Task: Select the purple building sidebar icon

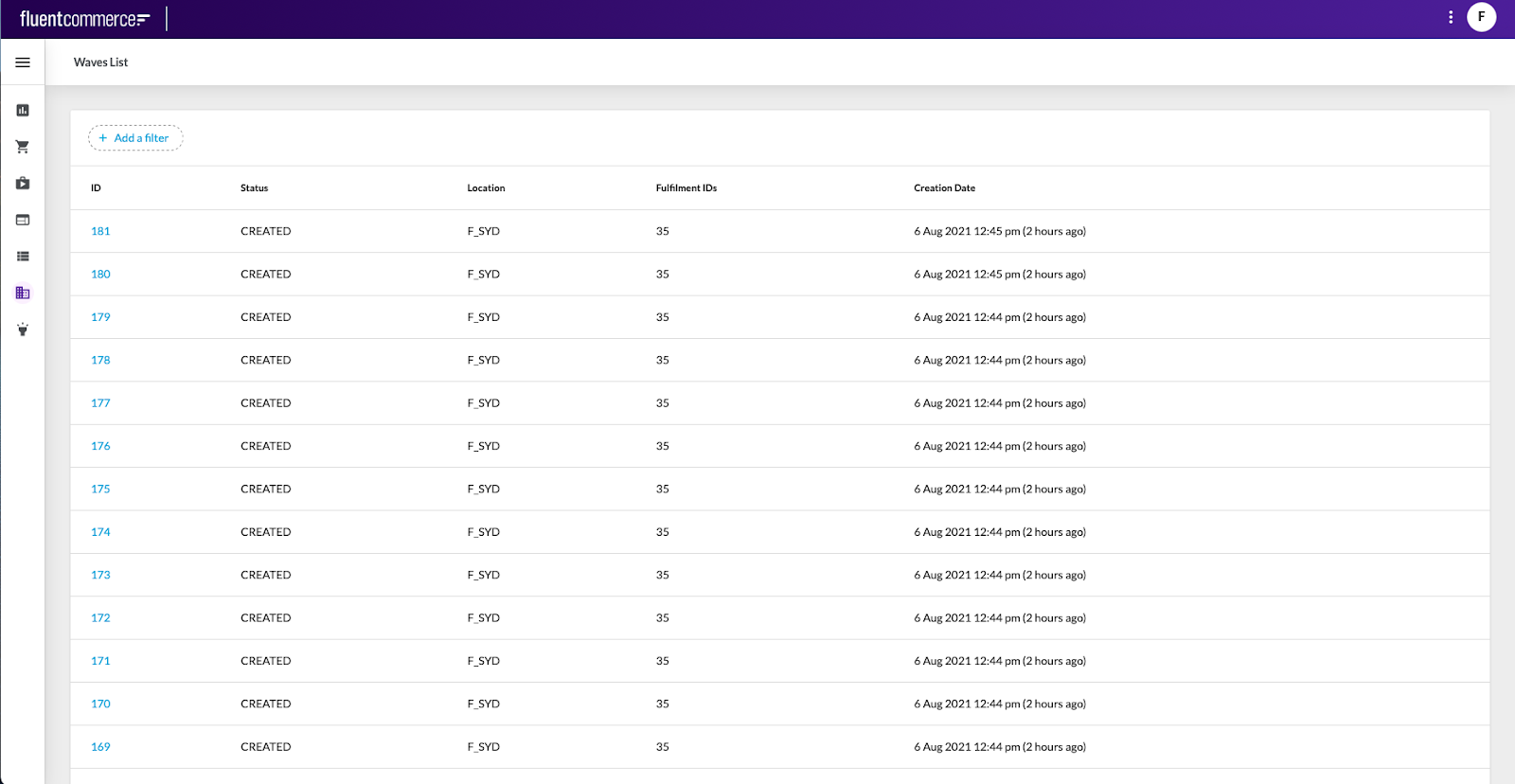Action: pos(23,293)
